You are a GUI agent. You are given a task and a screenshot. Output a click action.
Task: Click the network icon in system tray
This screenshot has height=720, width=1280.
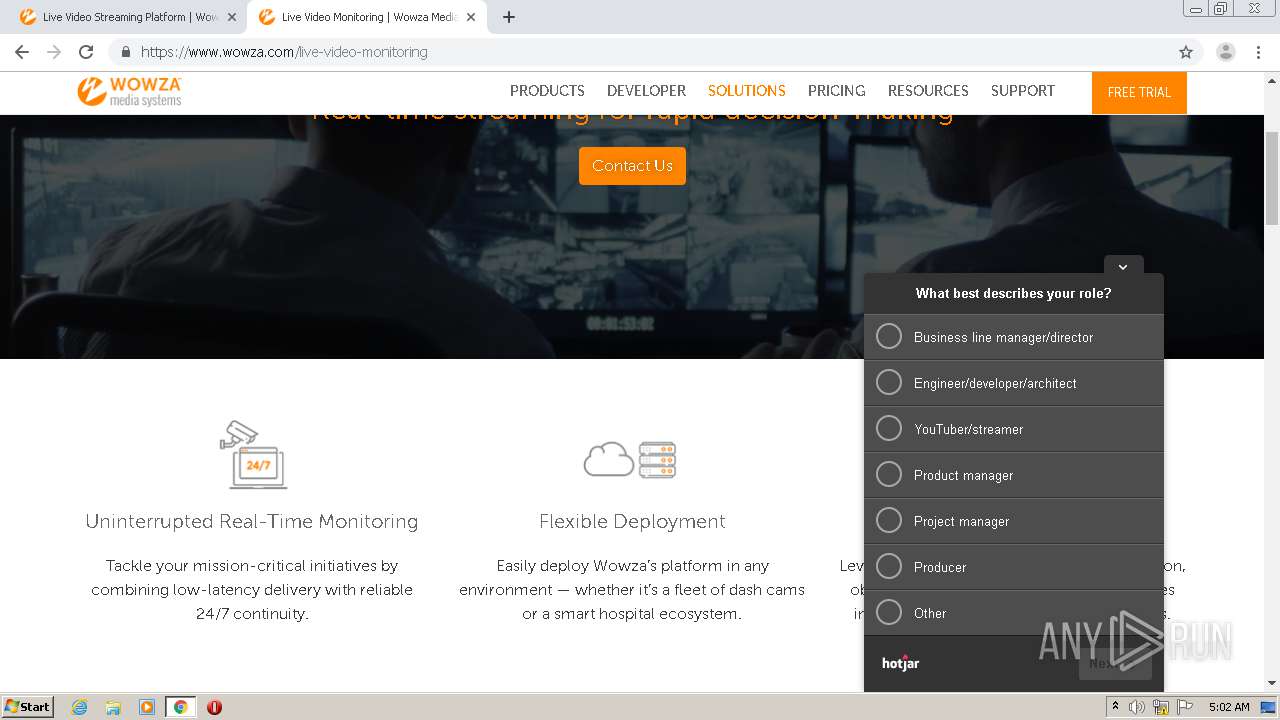tap(1161, 707)
